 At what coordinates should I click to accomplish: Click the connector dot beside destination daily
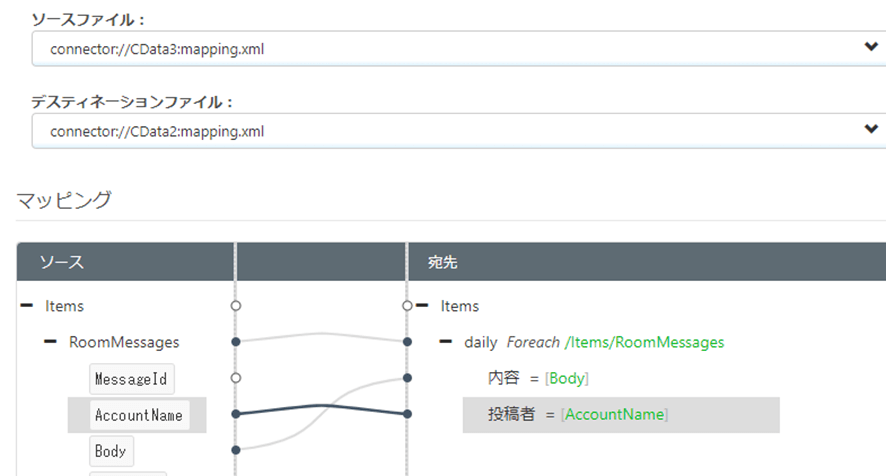407,342
